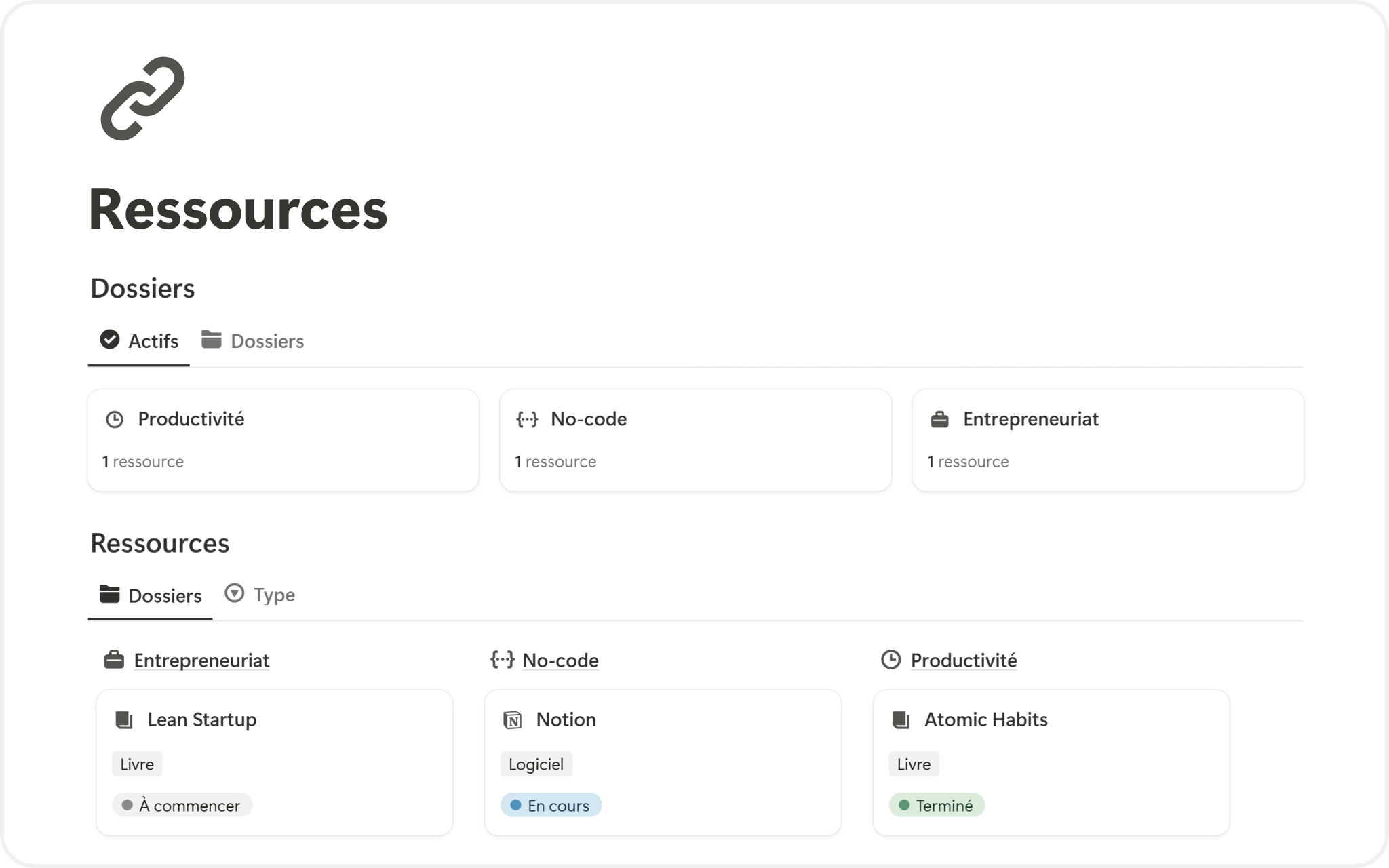Switch to the Dossiers tab with gray folder

coord(253,341)
